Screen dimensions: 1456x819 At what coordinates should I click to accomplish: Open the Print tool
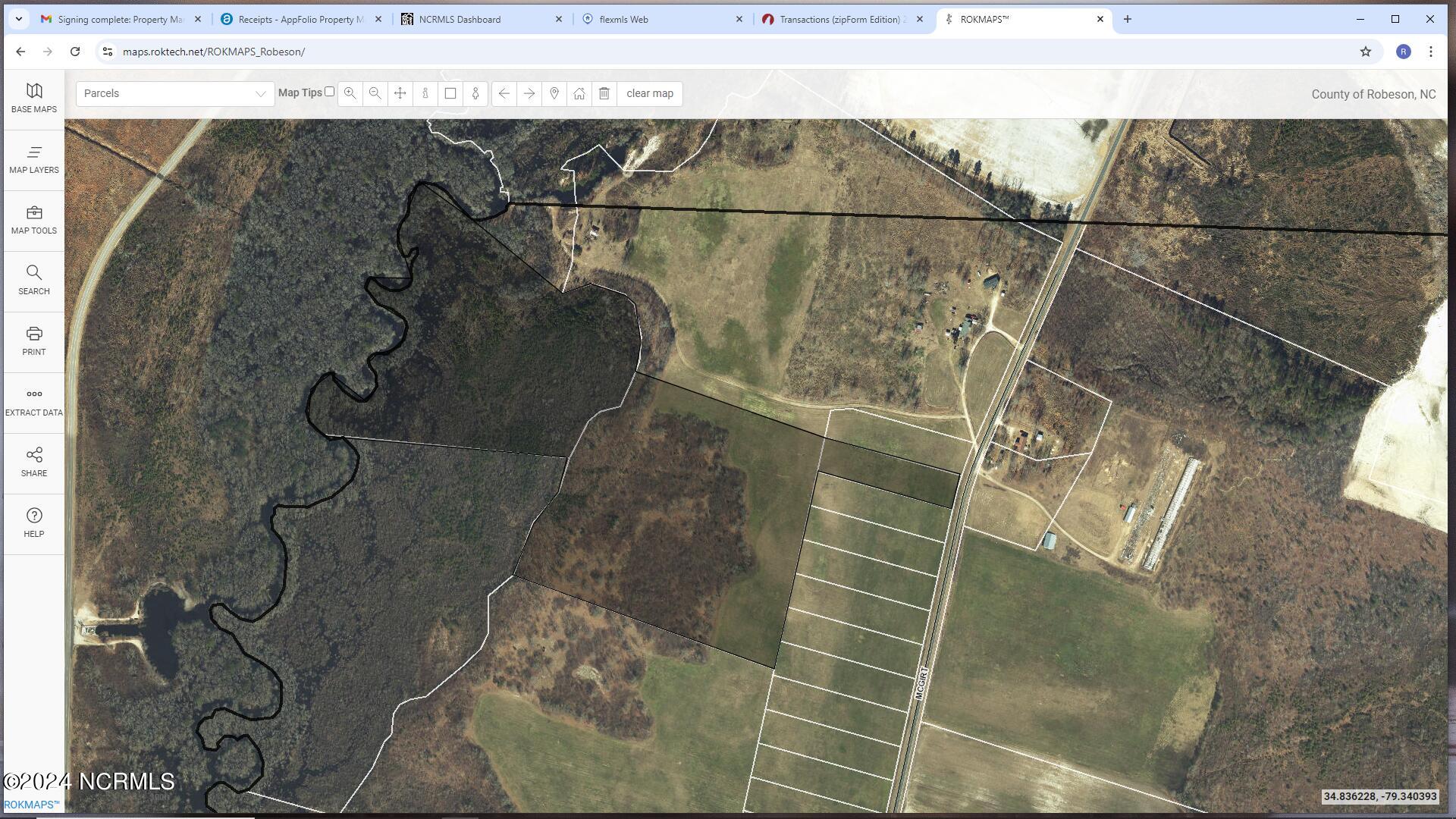tap(34, 340)
